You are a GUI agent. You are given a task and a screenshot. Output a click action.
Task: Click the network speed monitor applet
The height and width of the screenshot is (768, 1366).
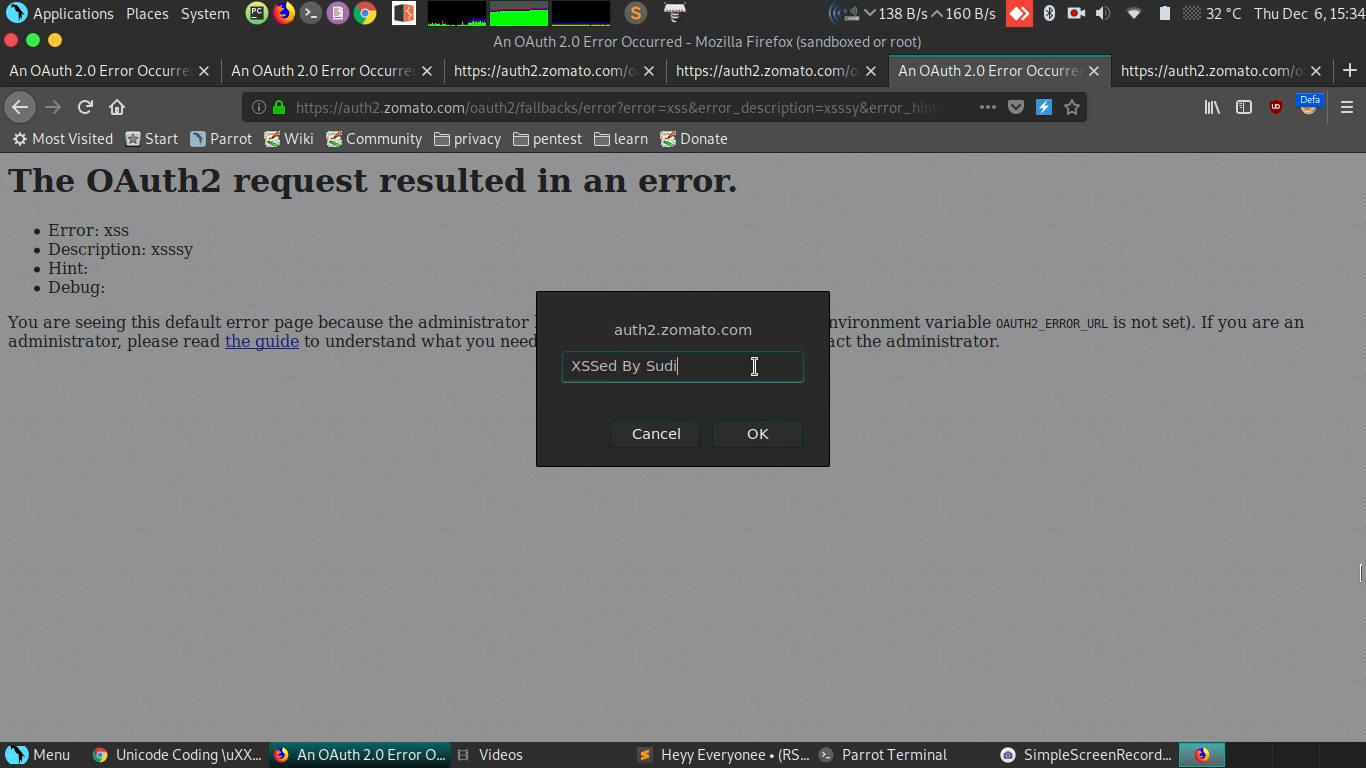pyautogui.click(x=912, y=13)
